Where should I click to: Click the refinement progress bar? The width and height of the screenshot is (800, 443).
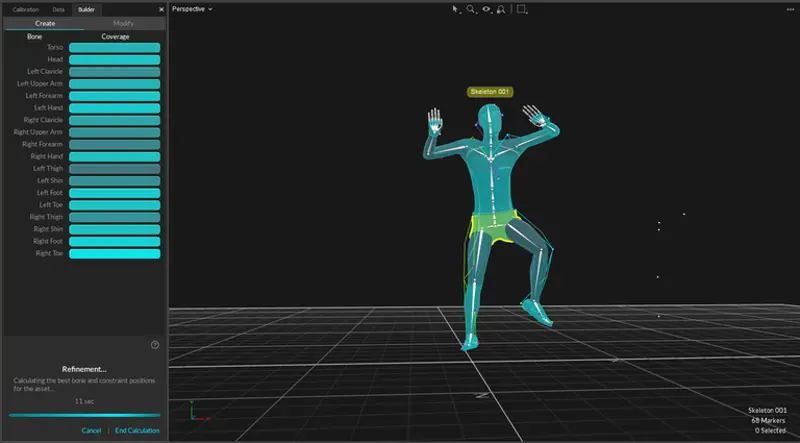point(84,415)
